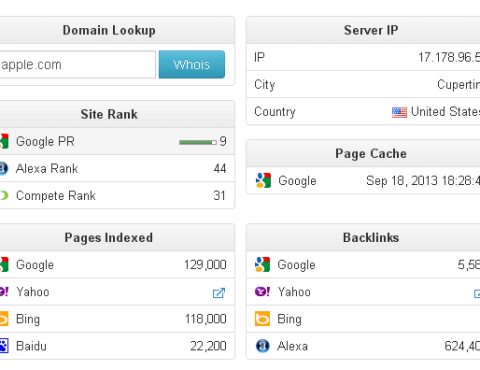Click the United States flag icon
This screenshot has height=370, width=480.
[x=399, y=112]
